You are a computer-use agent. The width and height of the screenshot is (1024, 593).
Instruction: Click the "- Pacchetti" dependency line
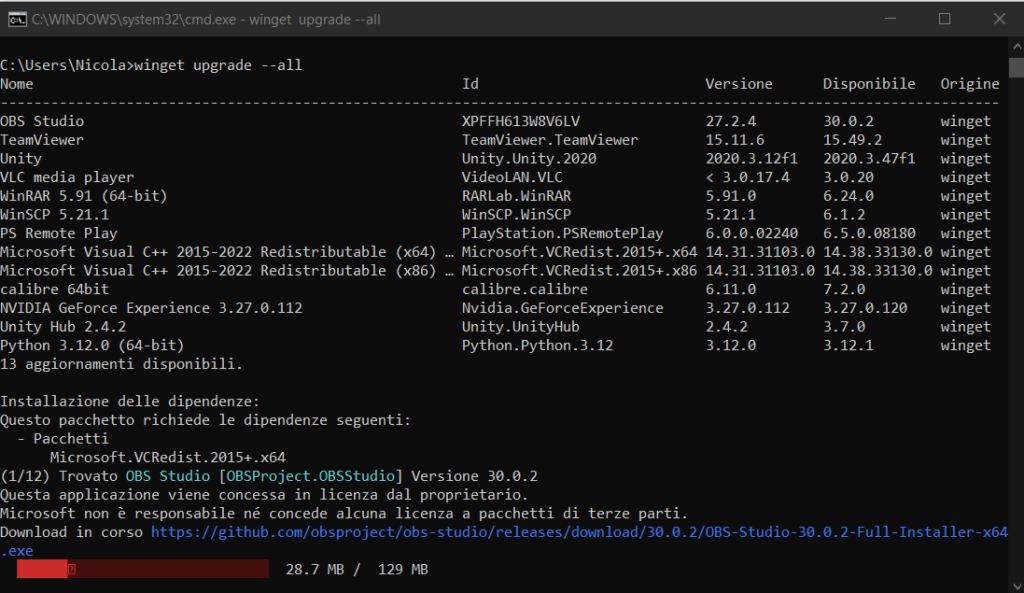pyautogui.click(x=63, y=438)
